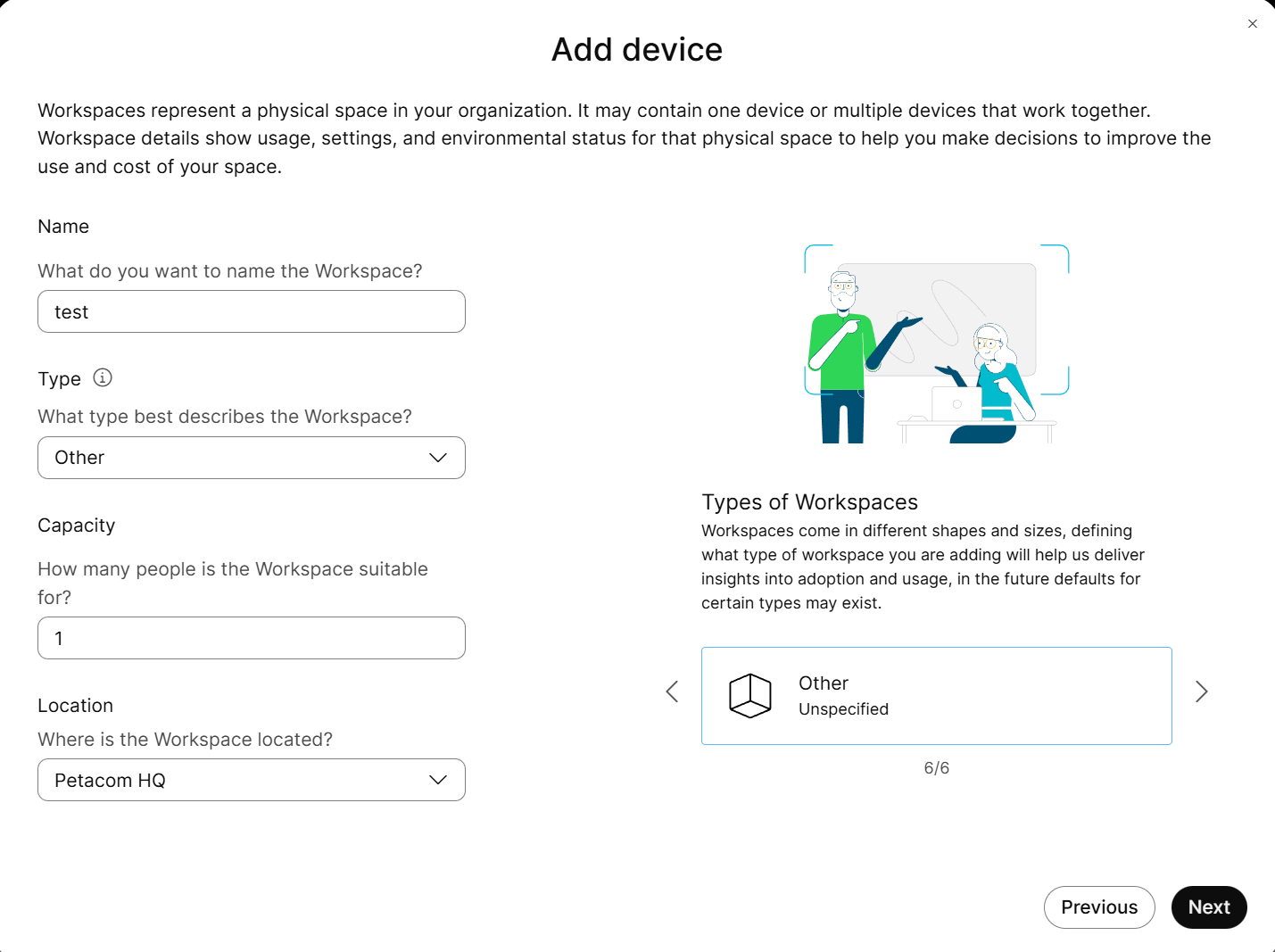This screenshot has width=1275, height=952.
Task: Proceed with the Next button
Action: click(1209, 907)
